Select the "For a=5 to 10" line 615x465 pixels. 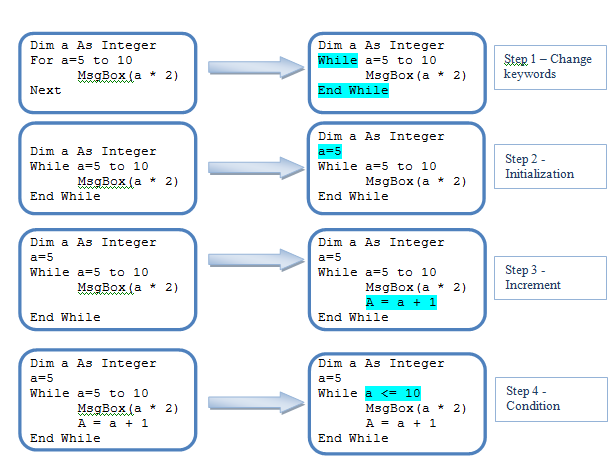click(82, 60)
